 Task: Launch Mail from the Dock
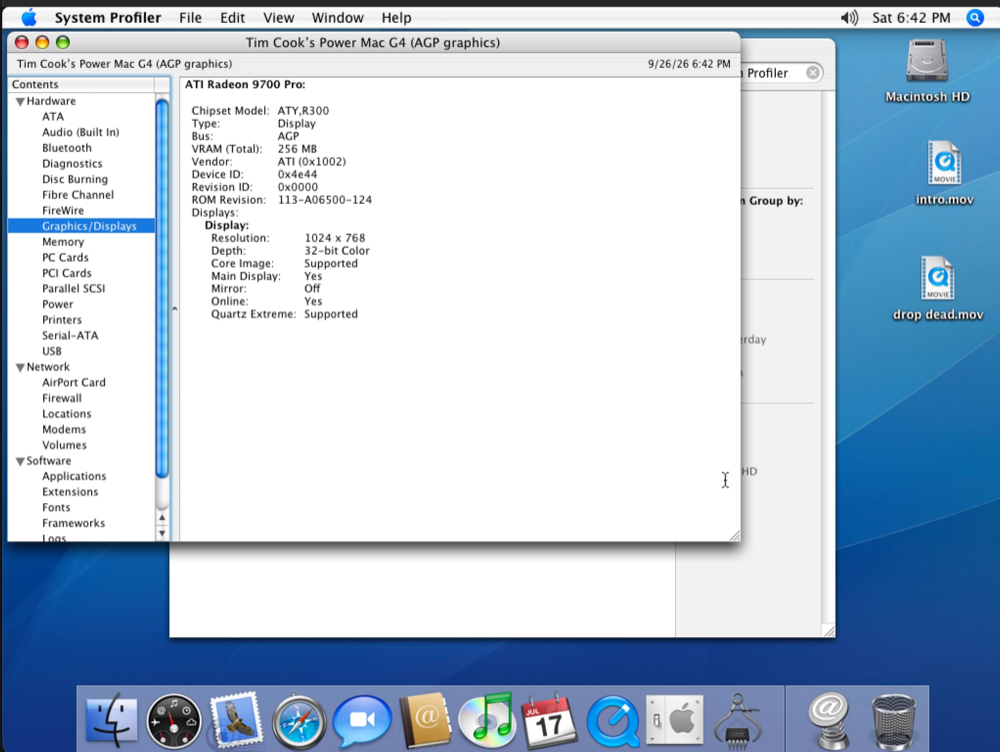[x=236, y=719]
